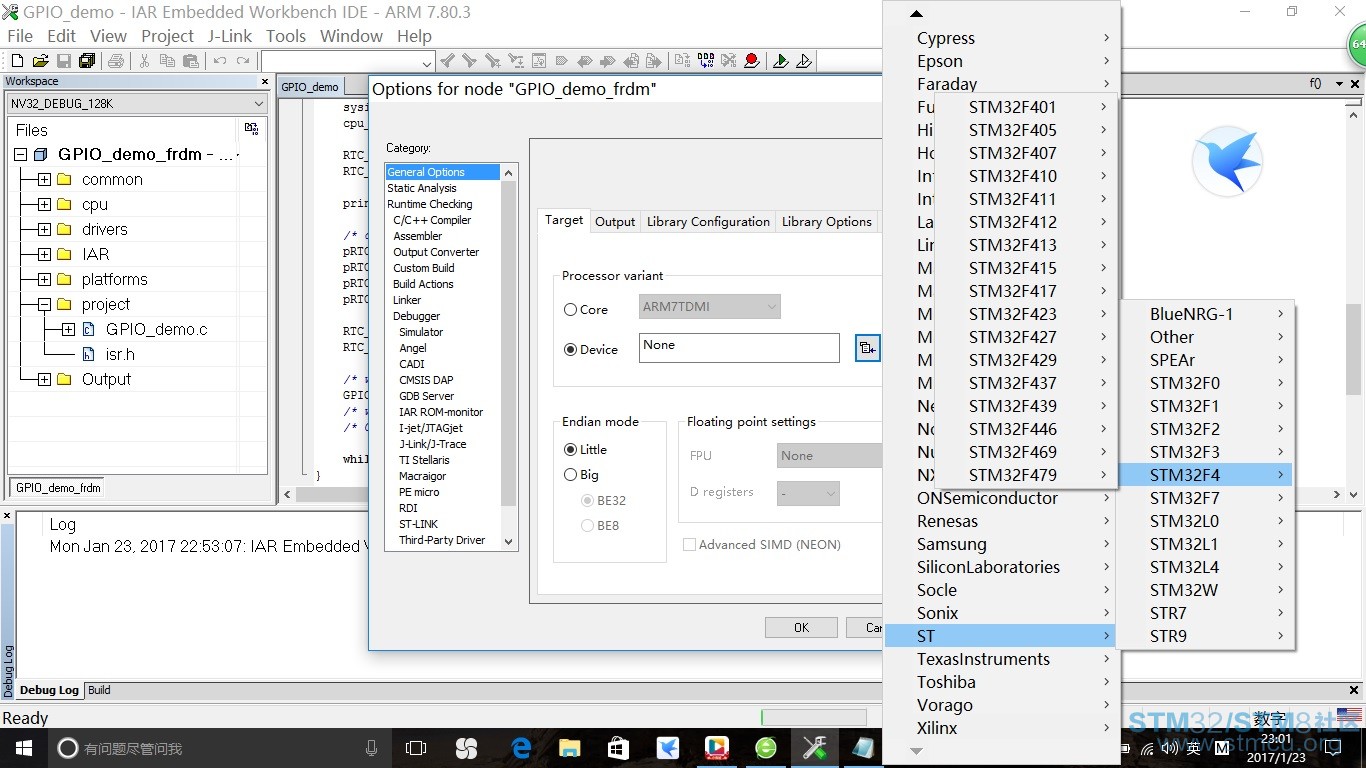Viewport: 1366px width, 768px height.
Task: Open Microsoft Edge from taskbar
Action: (521, 747)
